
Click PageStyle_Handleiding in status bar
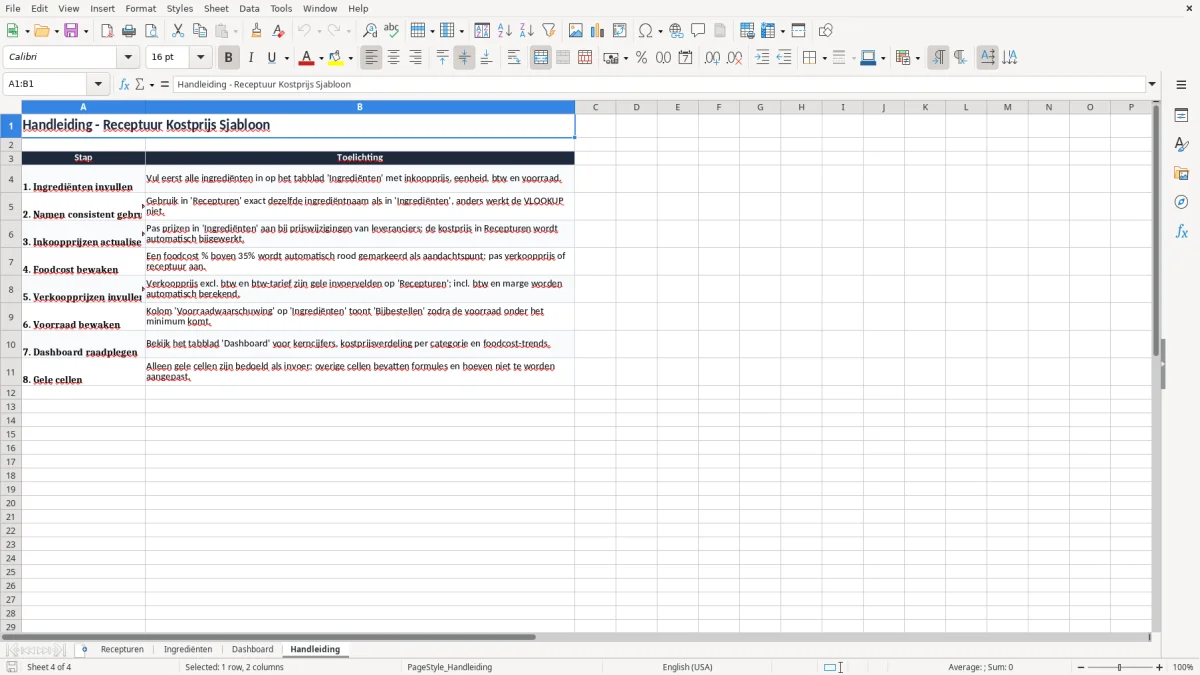(449, 667)
